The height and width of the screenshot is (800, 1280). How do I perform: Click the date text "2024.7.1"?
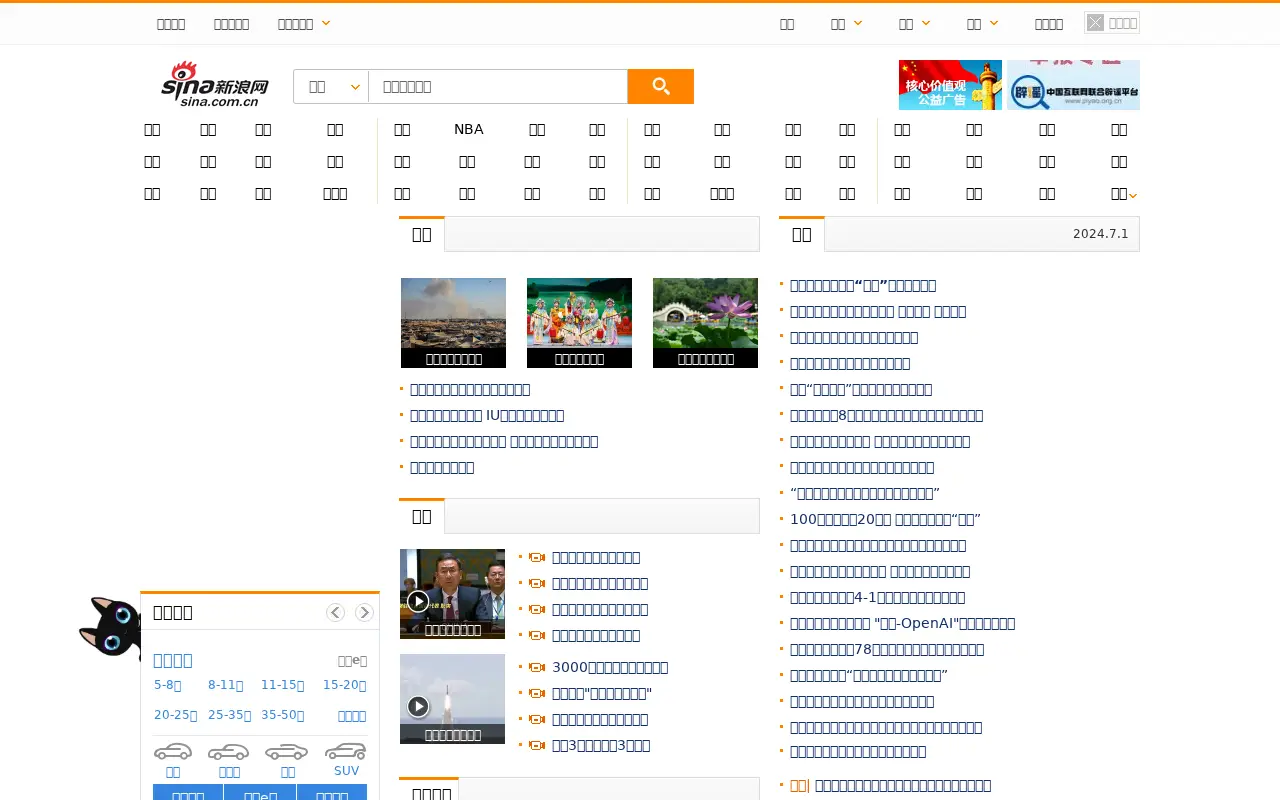[1100, 234]
